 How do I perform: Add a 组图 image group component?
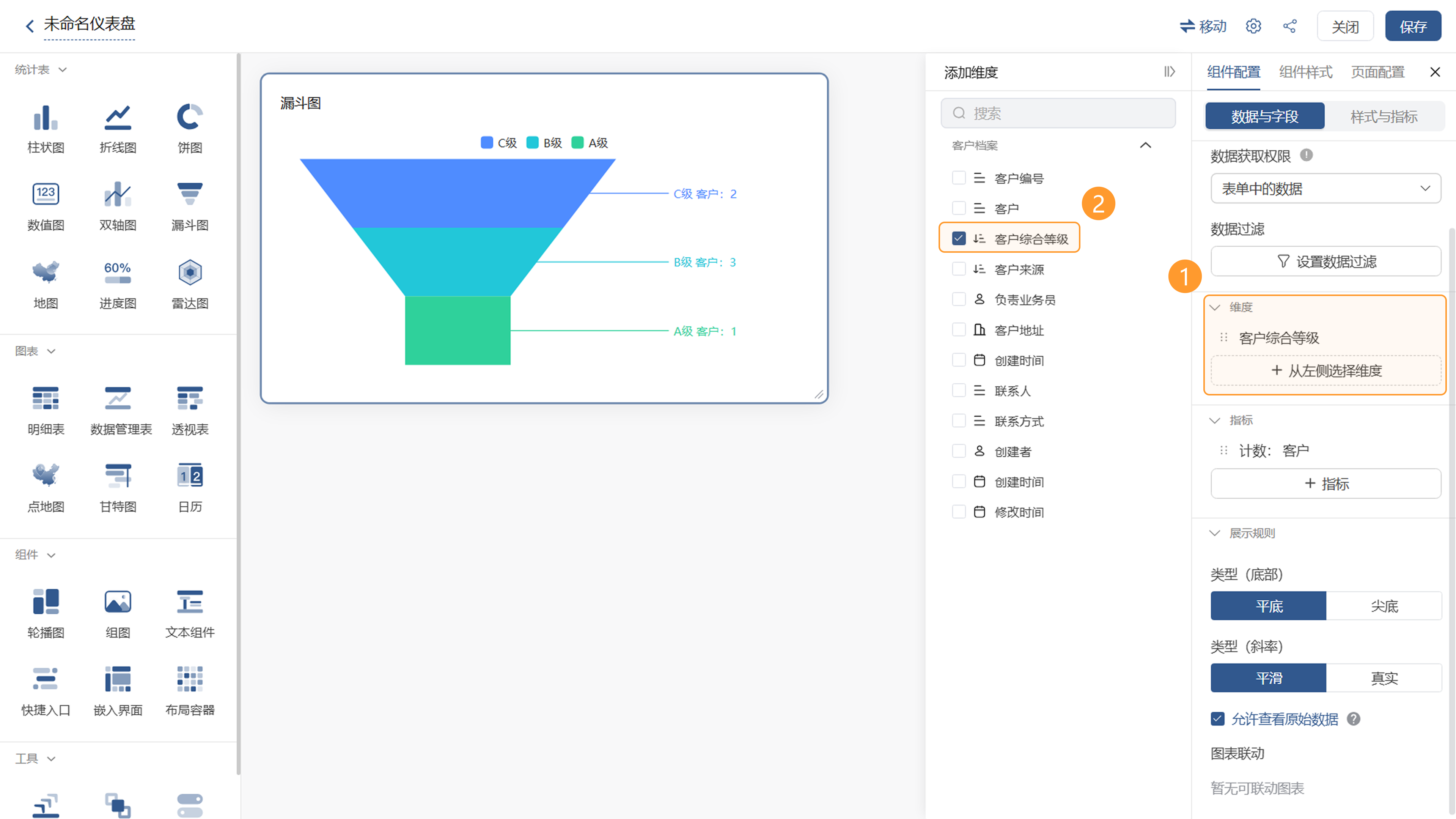pos(118,614)
